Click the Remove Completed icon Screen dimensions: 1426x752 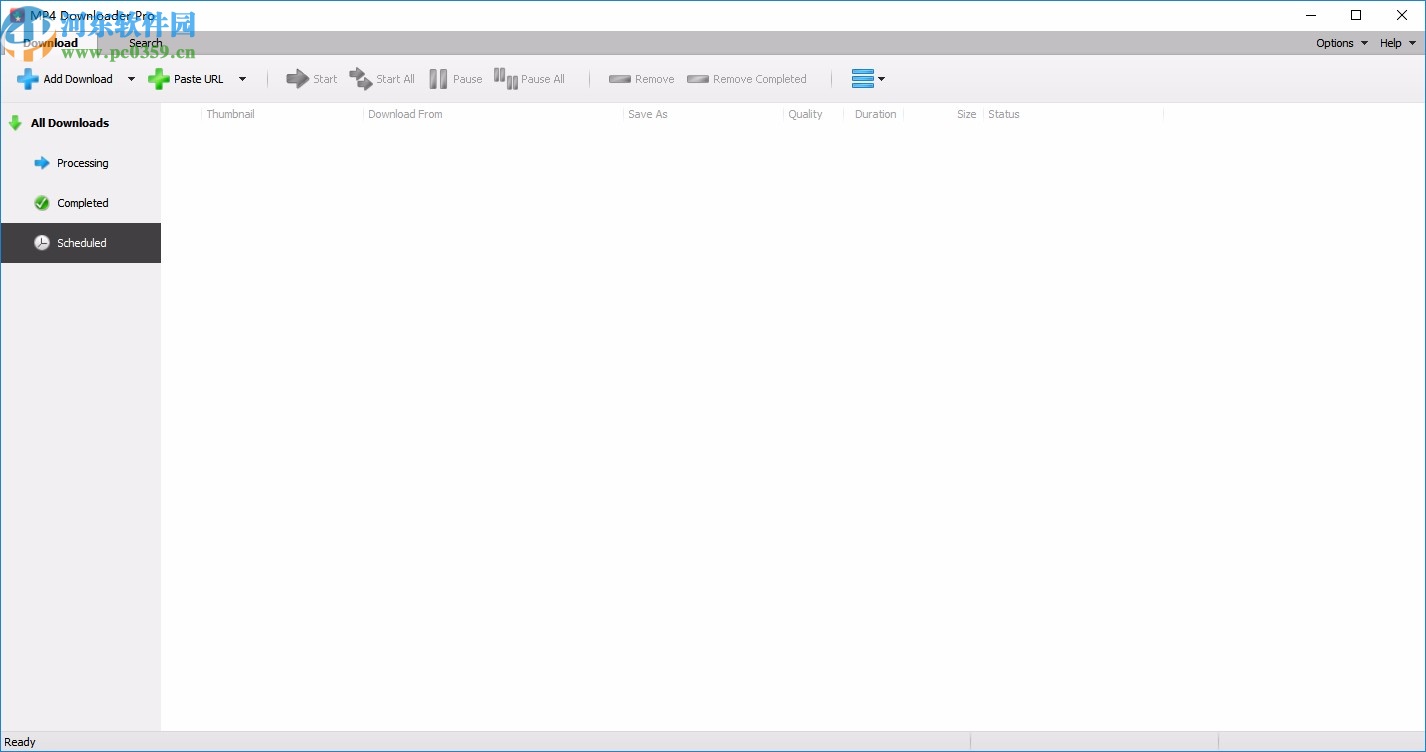697,78
